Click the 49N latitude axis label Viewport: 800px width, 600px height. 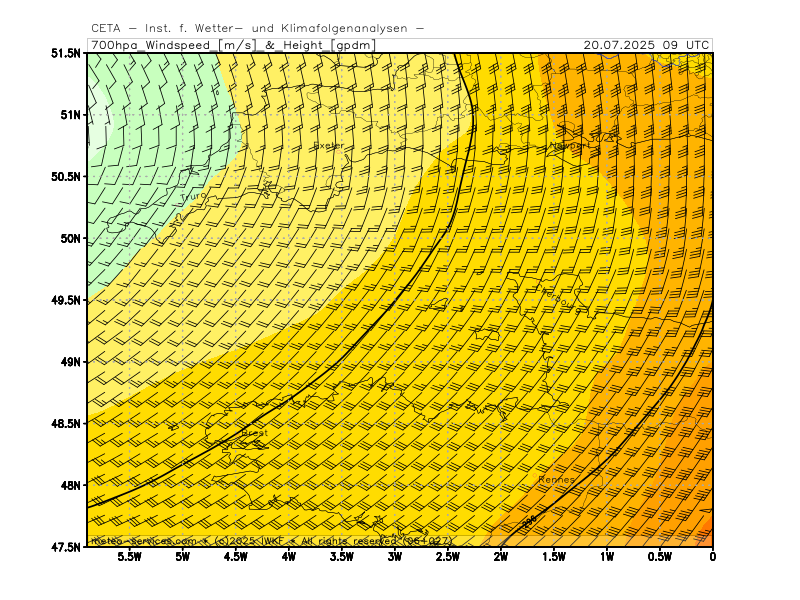tap(70, 362)
